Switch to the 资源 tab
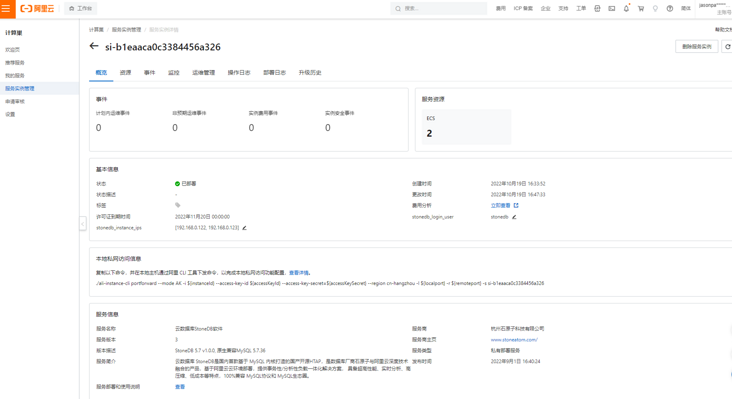The height and width of the screenshot is (399, 732). 125,72
